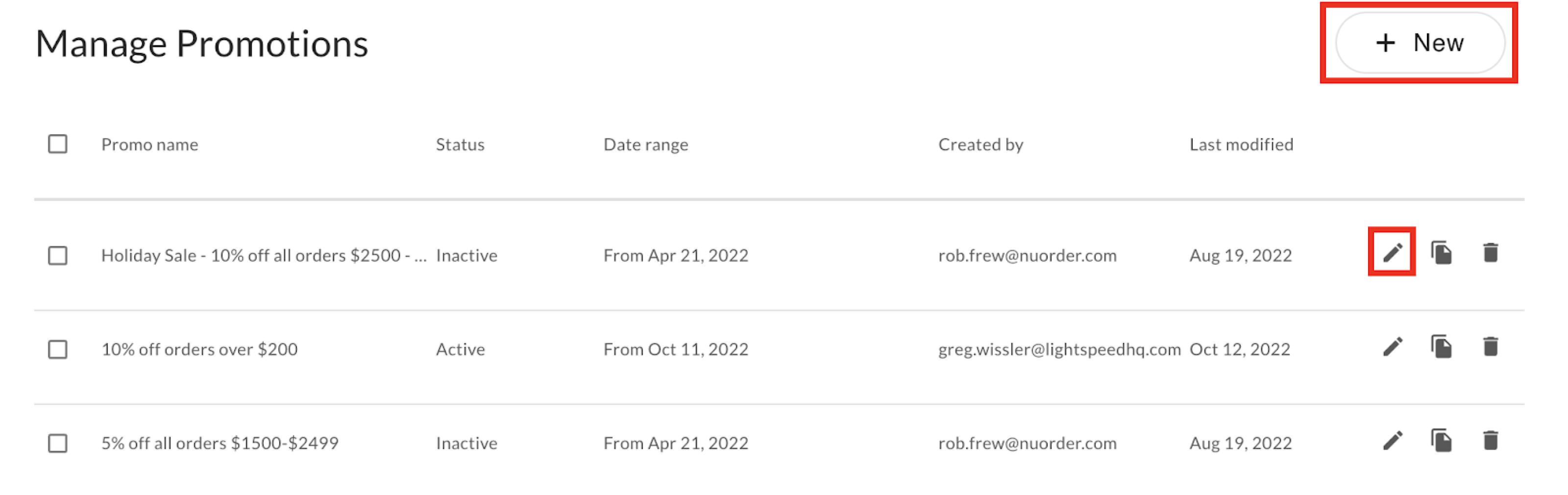
Task: Delete the Holiday Sale promotion
Action: pyautogui.click(x=1490, y=253)
